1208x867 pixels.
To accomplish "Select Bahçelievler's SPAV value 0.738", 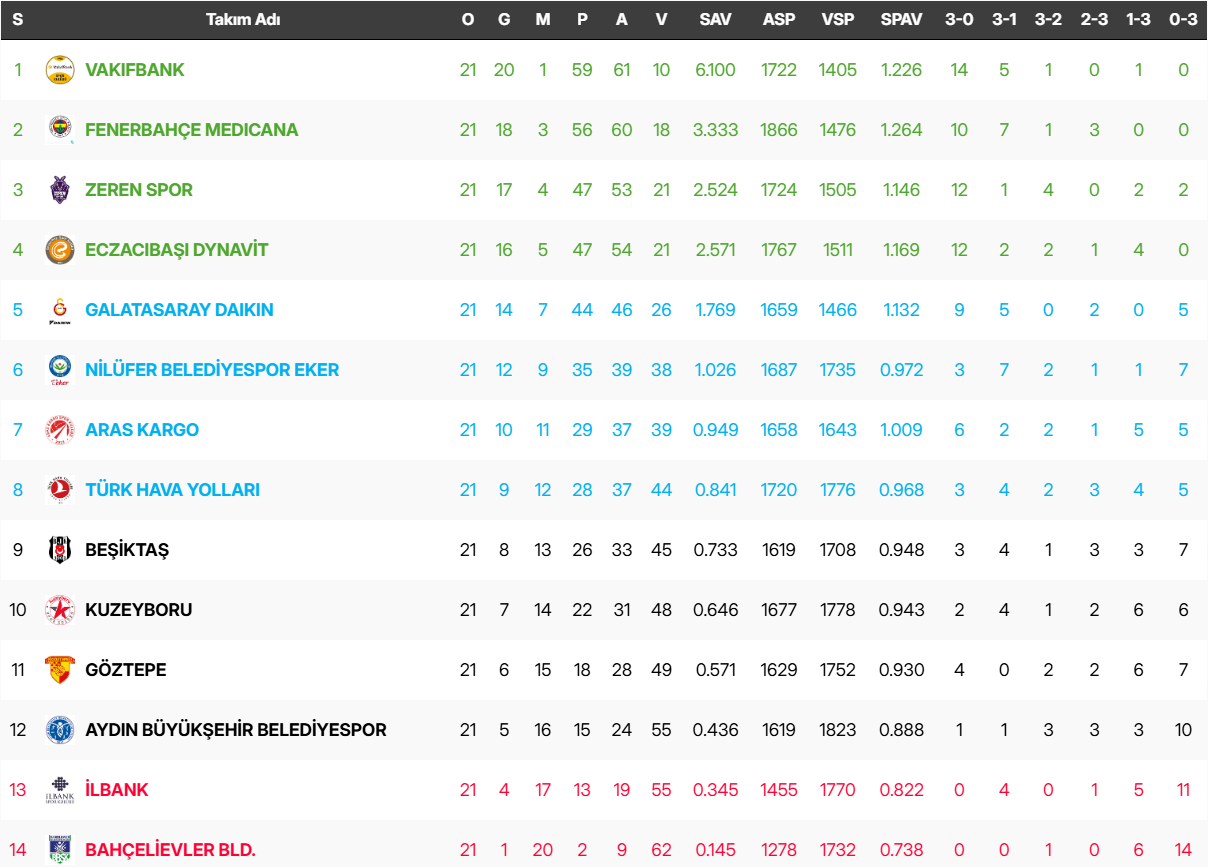I will (901, 850).
